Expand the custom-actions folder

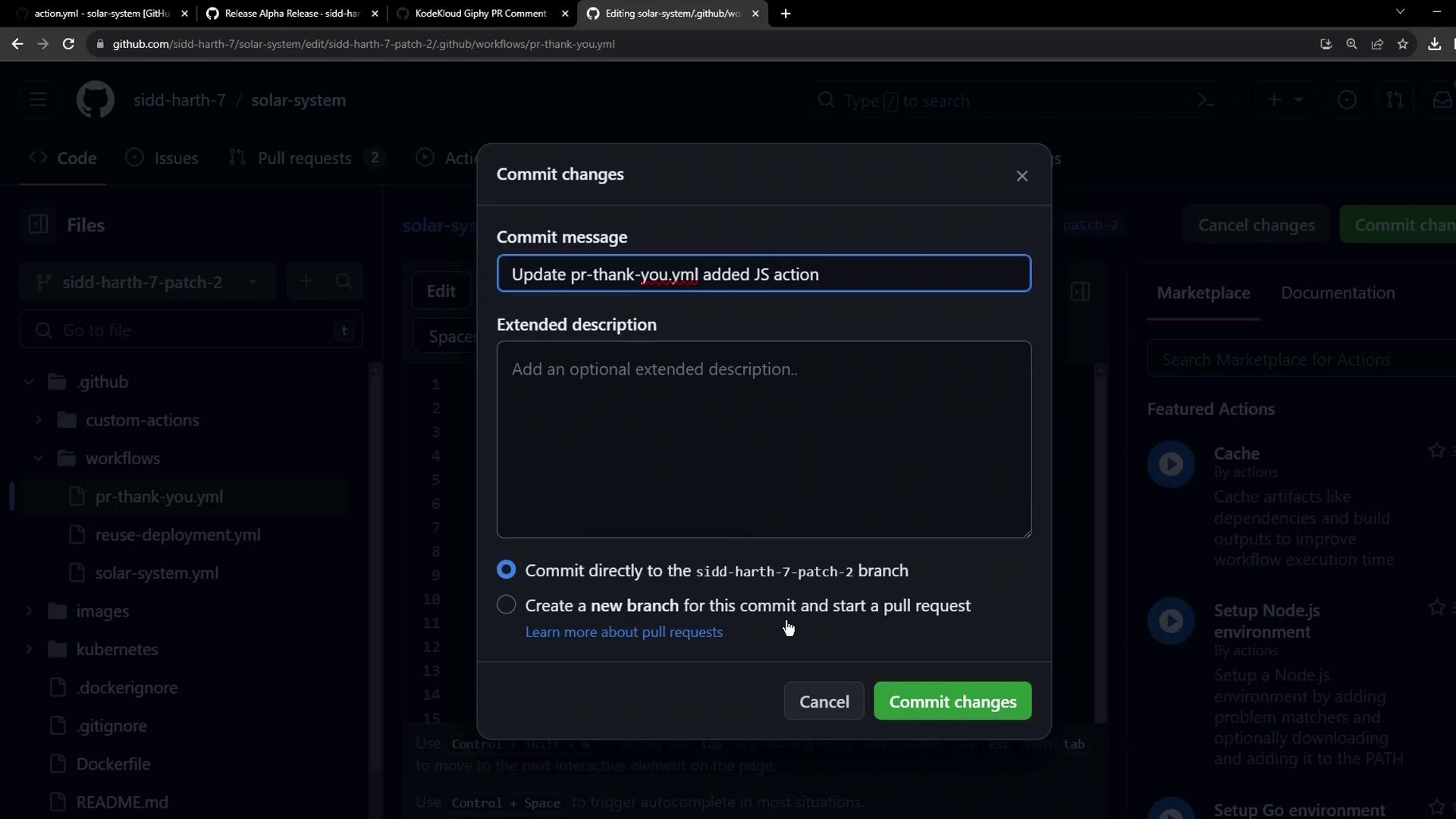[x=39, y=420]
